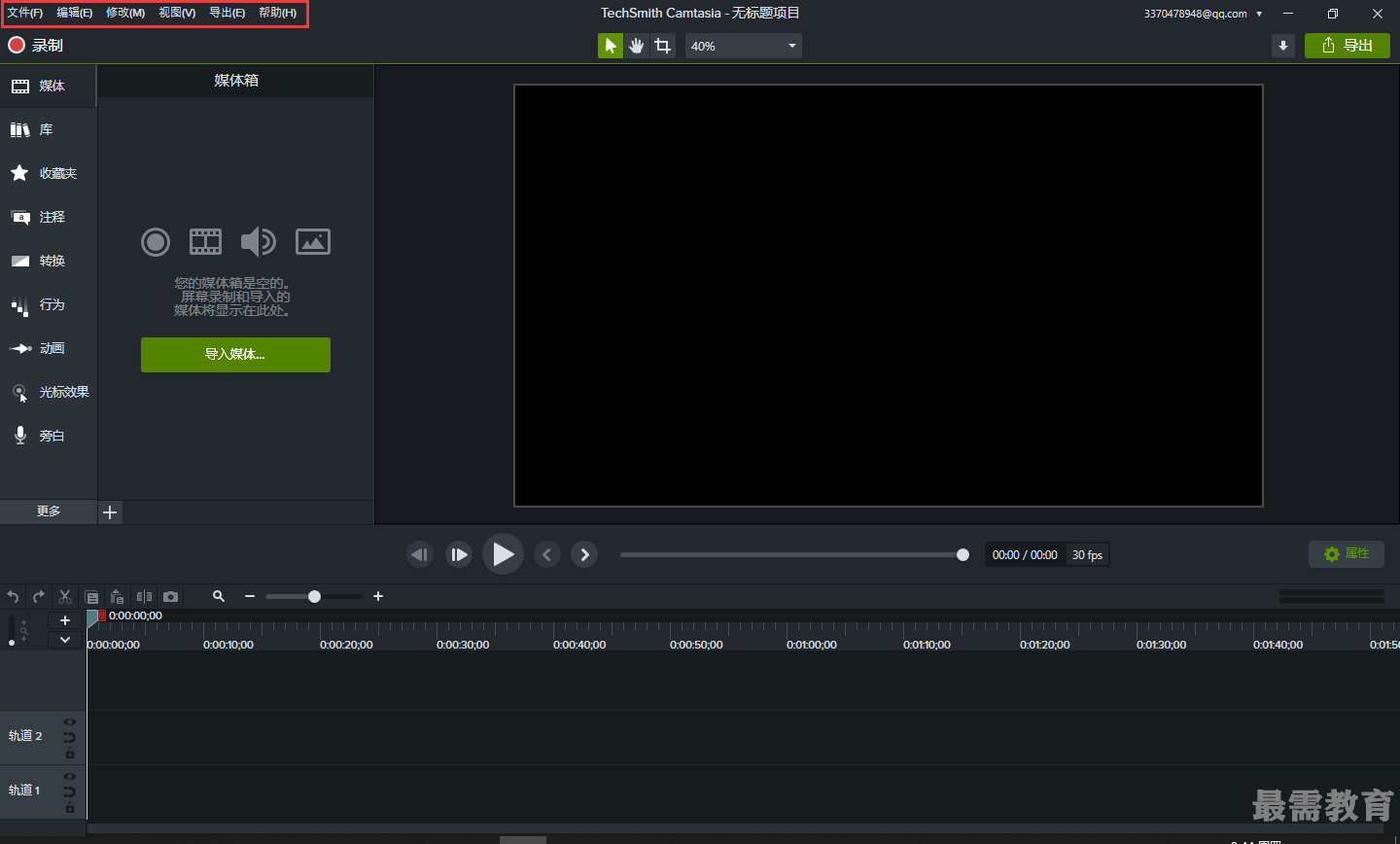Open the 收藏夹 favorites tab
The height and width of the screenshot is (844, 1400).
(49, 173)
